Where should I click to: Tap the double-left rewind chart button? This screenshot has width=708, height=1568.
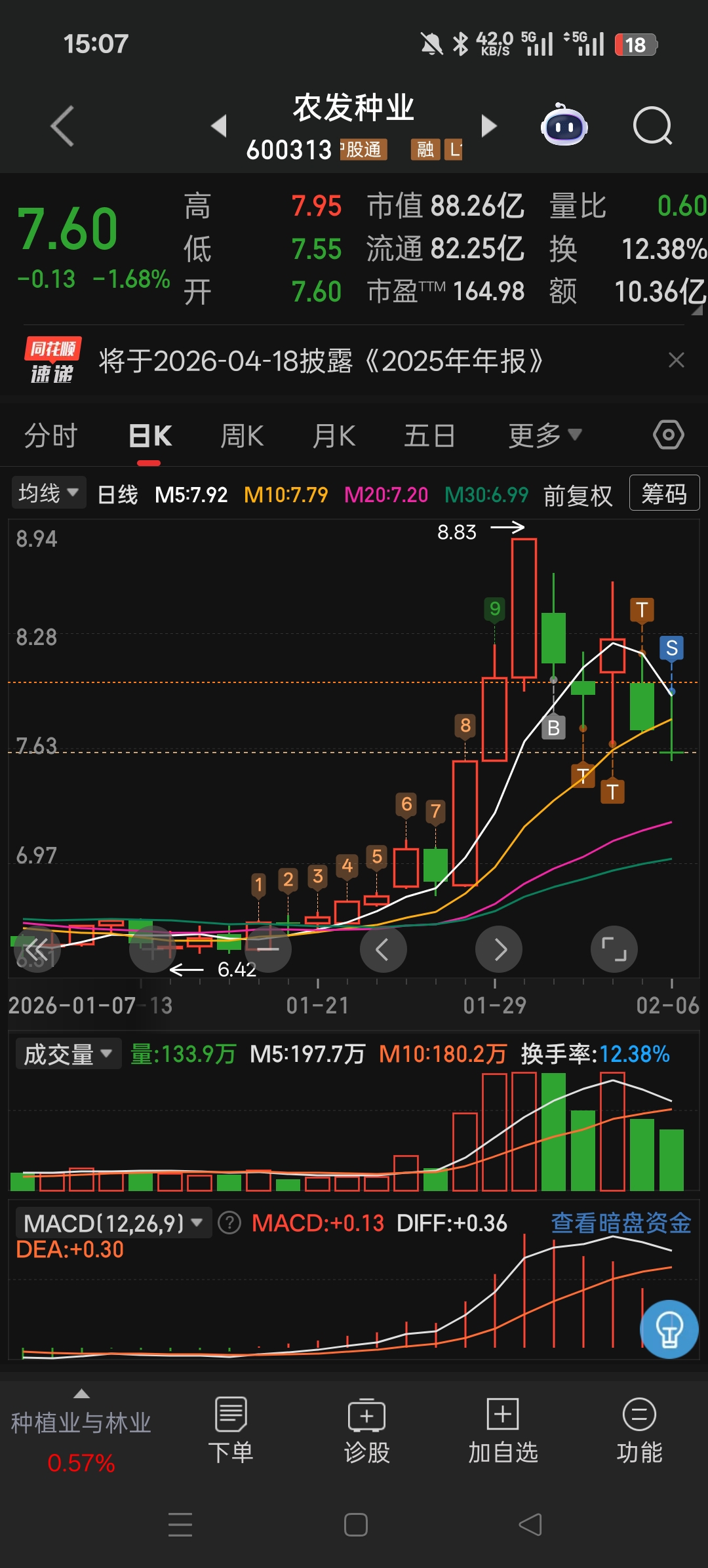(37, 949)
